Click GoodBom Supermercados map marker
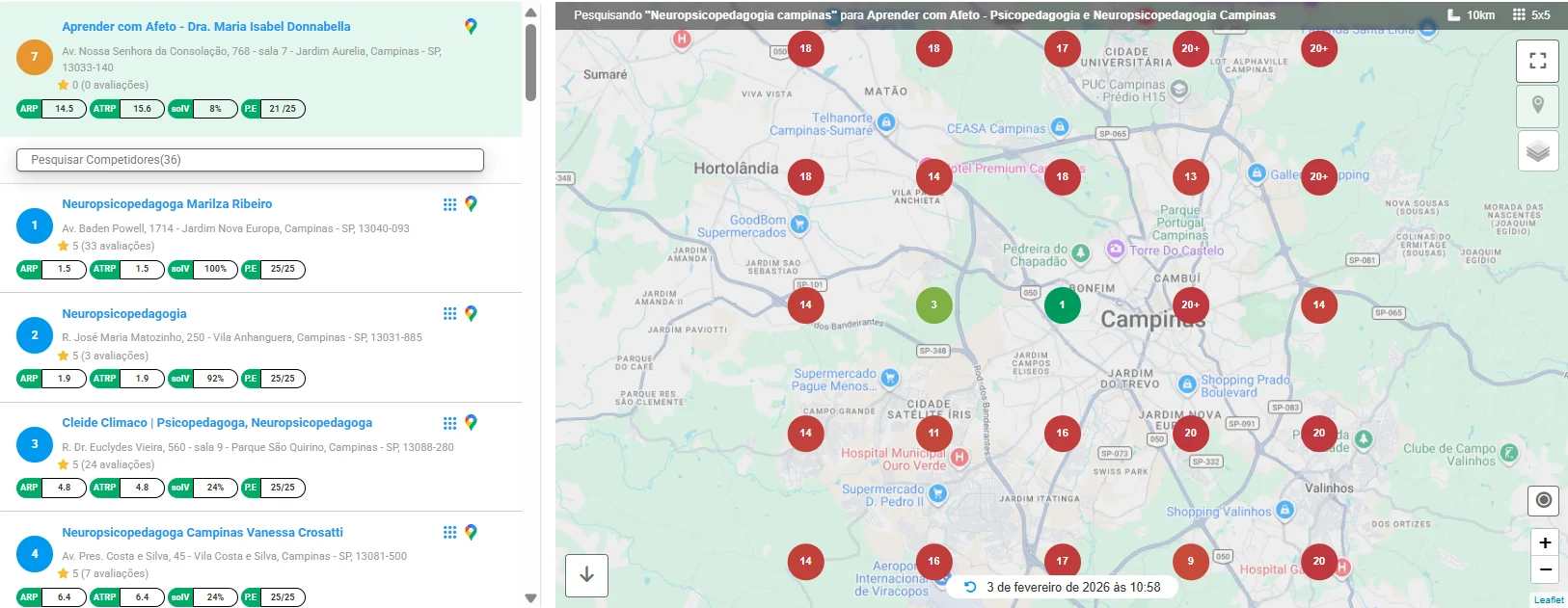 click(x=799, y=225)
